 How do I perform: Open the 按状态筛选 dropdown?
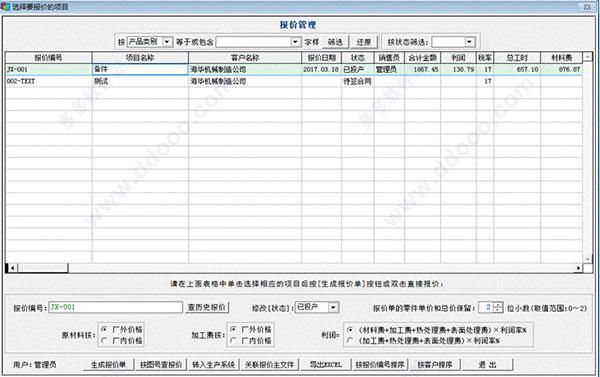(470, 42)
